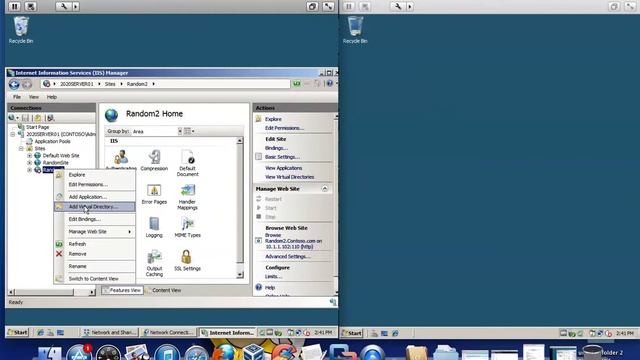This screenshot has width=640, height=360.
Task: Open Network Connections taskbar button
Action: click(x=168, y=332)
